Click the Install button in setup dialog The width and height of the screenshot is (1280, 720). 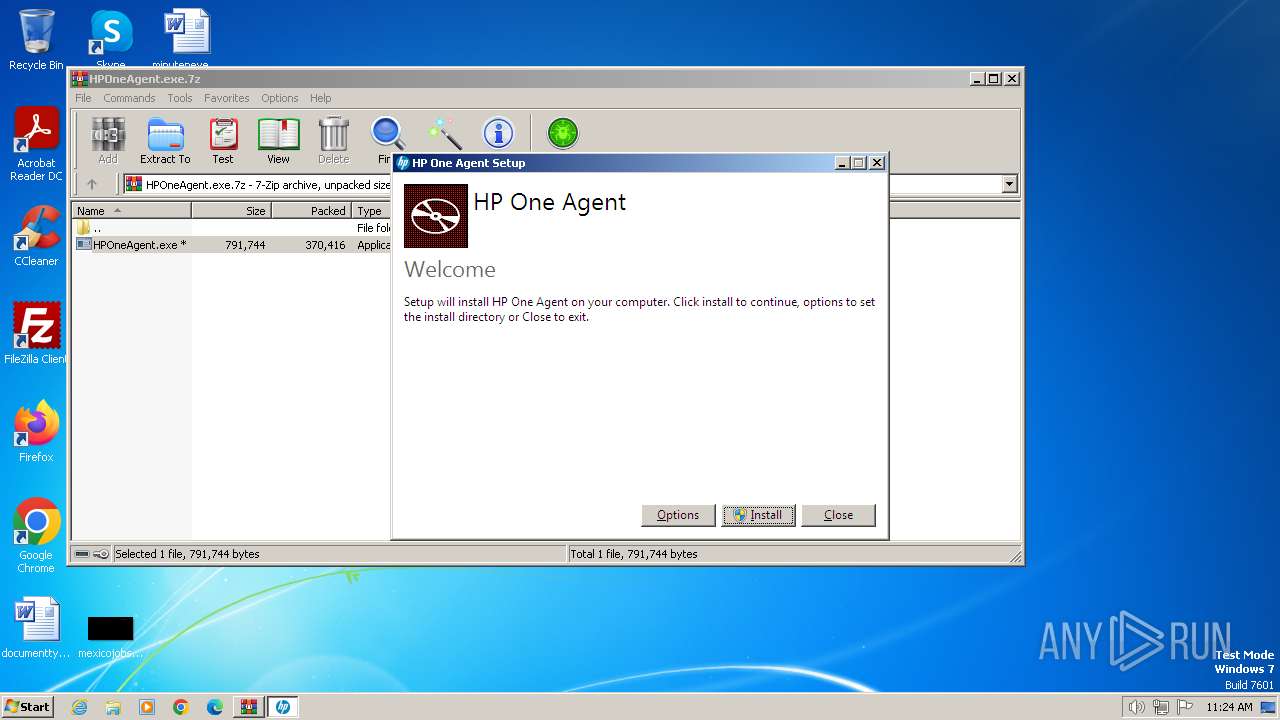(x=759, y=515)
